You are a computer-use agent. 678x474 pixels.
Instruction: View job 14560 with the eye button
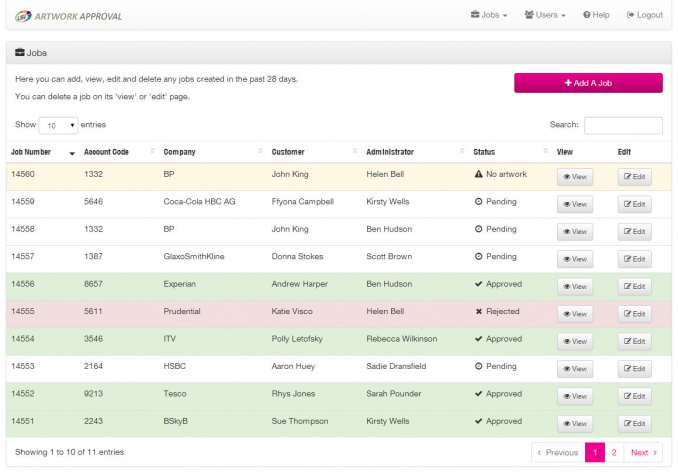point(575,177)
